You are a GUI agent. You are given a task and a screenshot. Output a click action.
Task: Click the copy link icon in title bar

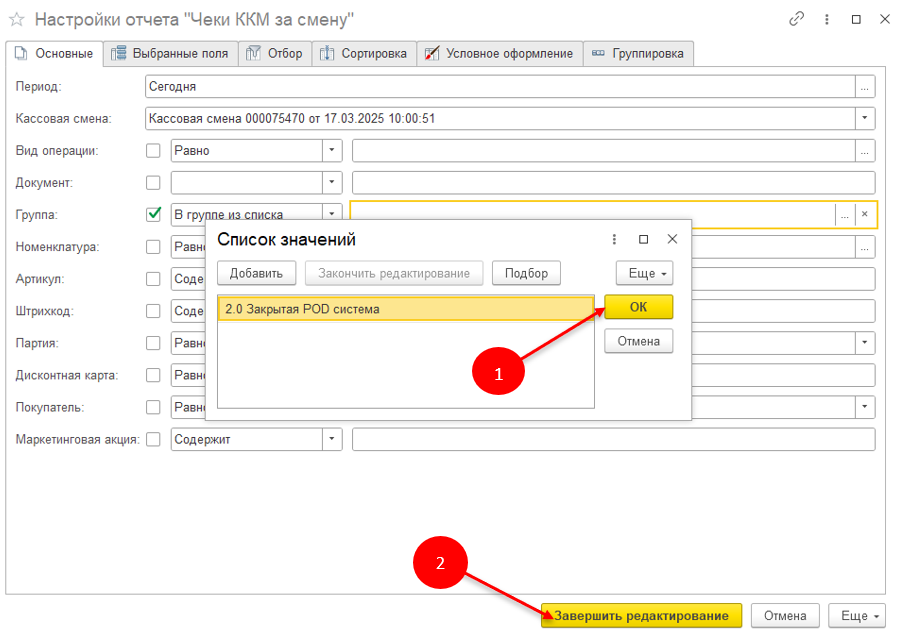[x=796, y=19]
